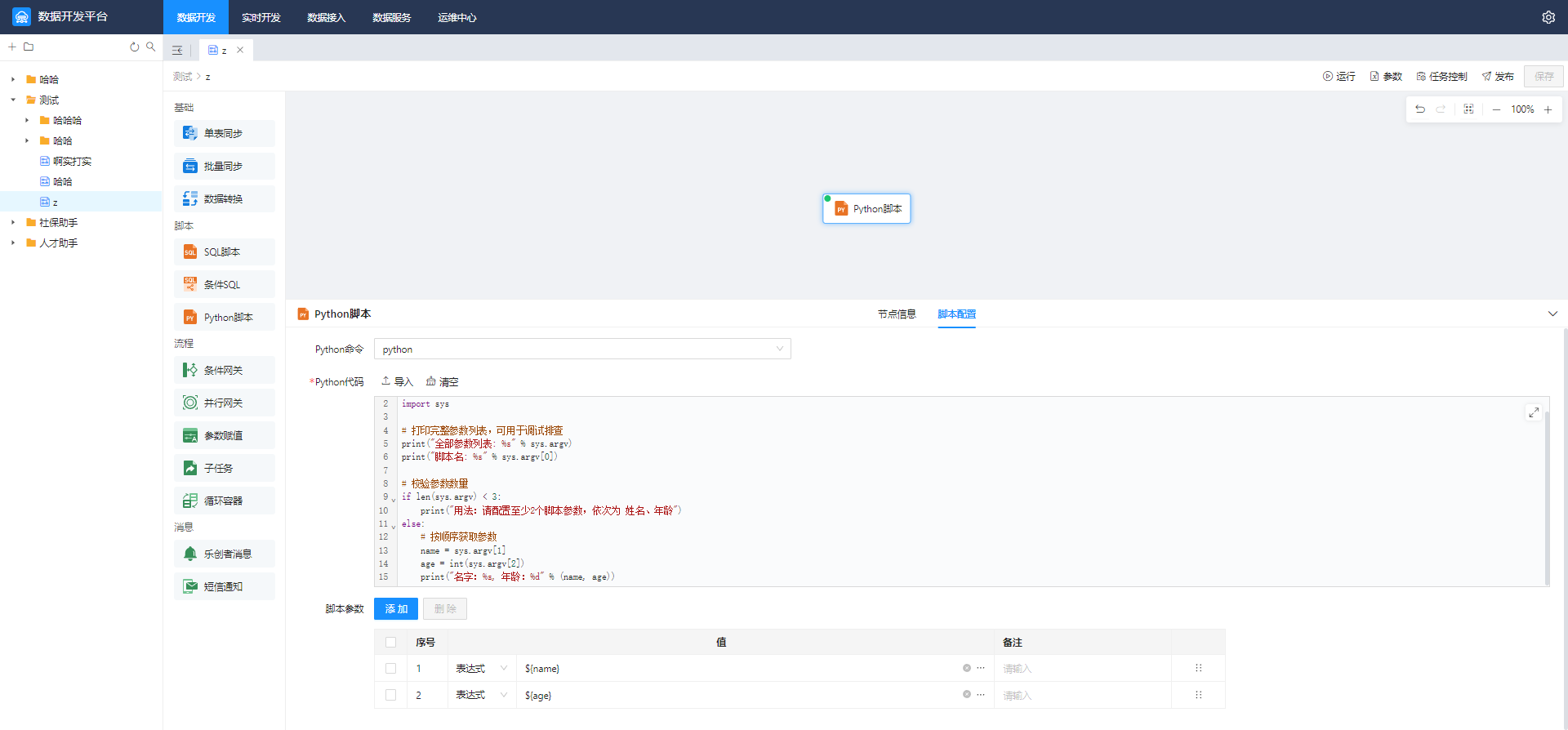This screenshot has height=730, width=1568.
Task: Expand the 社保助手 folder
Action: coord(13,222)
